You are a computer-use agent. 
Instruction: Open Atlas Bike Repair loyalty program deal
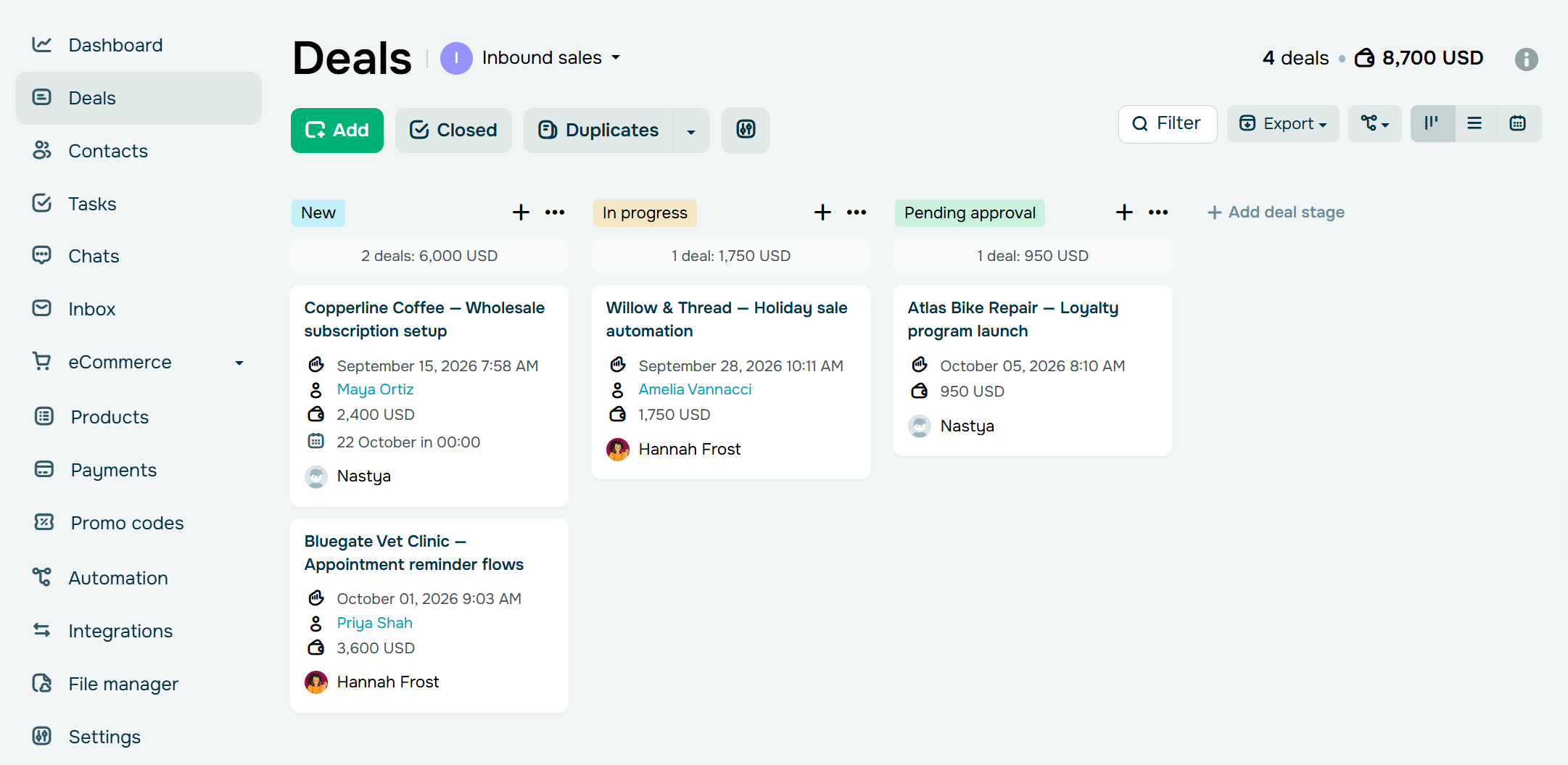(x=1012, y=319)
